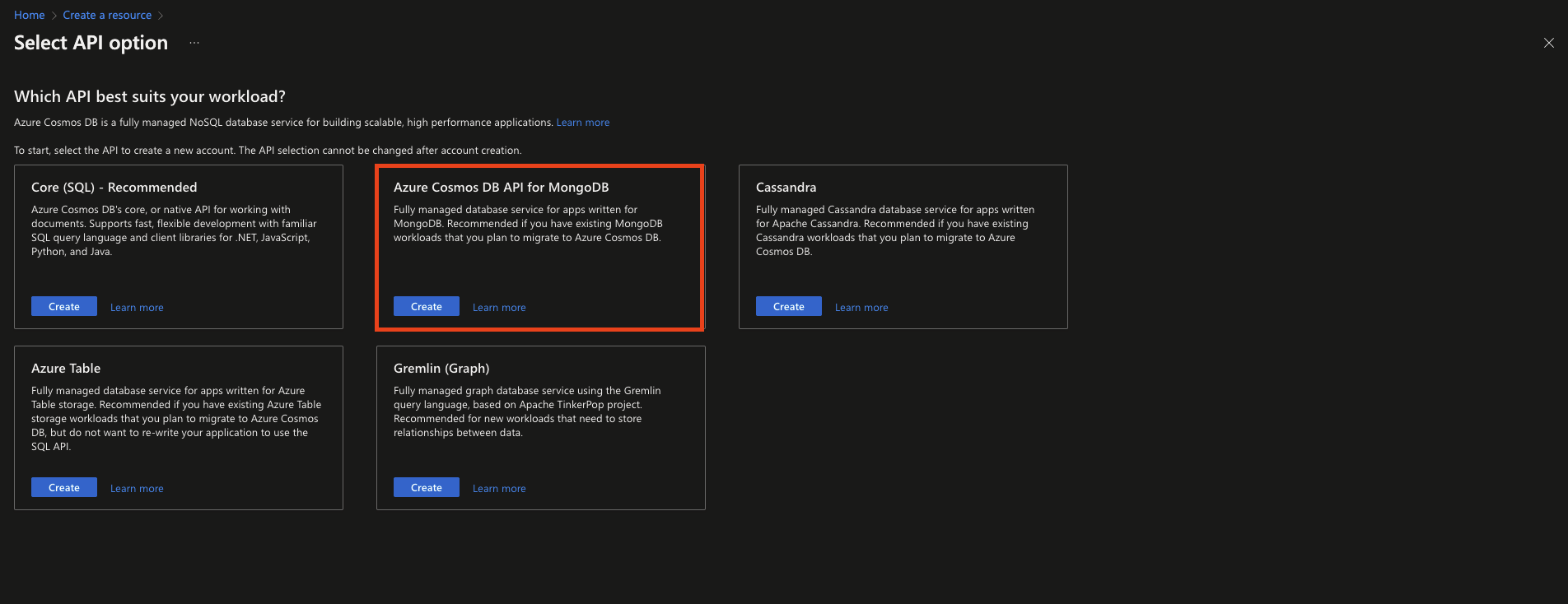Click the Select API option page title
The image size is (1568, 604).
(91, 43)
